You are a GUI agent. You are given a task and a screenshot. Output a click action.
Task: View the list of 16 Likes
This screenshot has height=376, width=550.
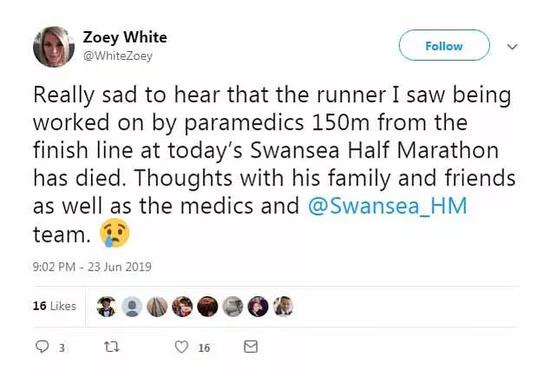tap(54, 306)
